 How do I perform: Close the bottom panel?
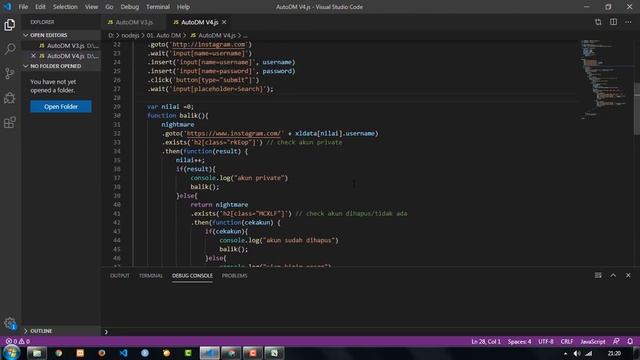tap(628, 276)
